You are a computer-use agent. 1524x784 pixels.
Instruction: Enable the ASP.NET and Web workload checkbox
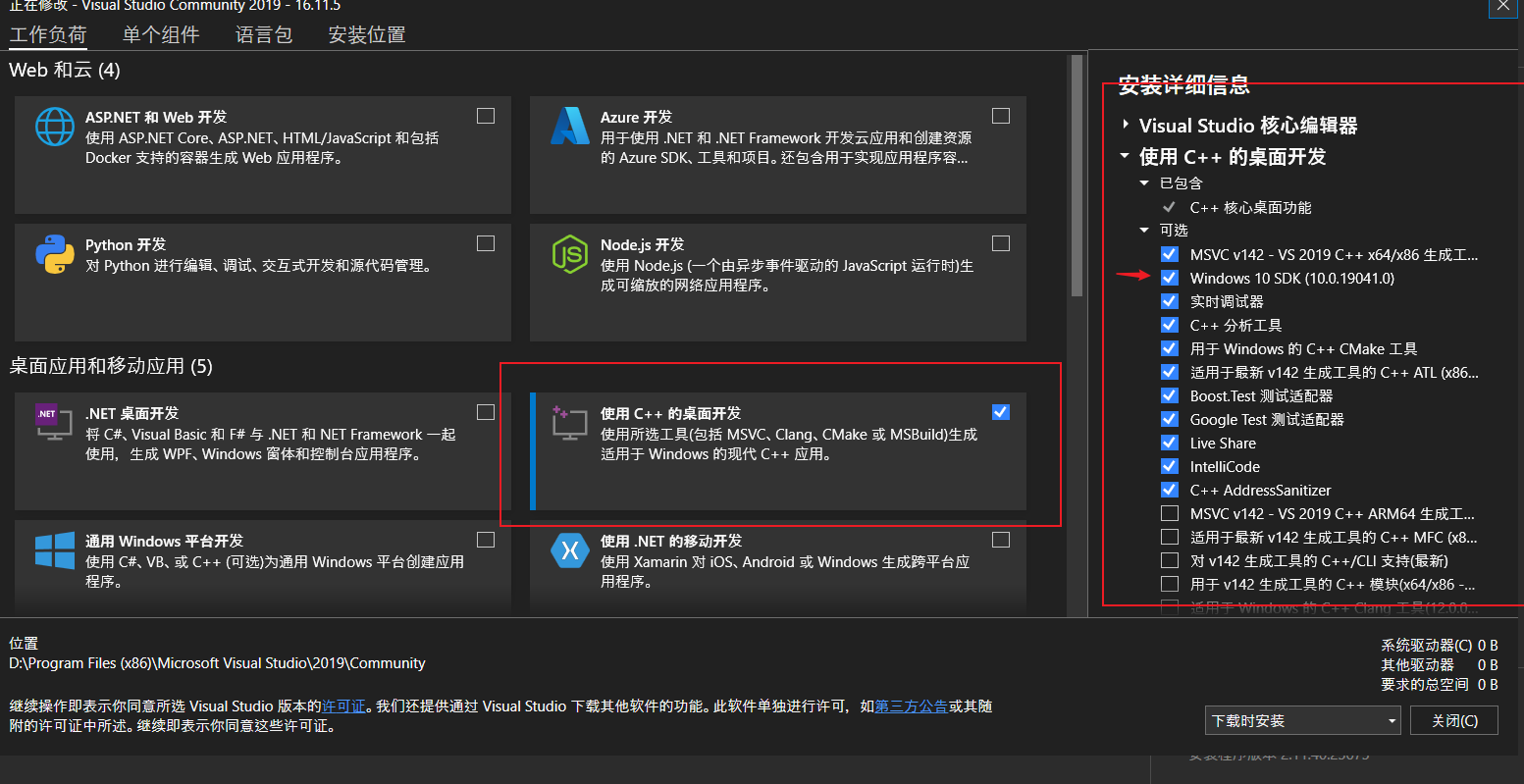pos(486,116)
